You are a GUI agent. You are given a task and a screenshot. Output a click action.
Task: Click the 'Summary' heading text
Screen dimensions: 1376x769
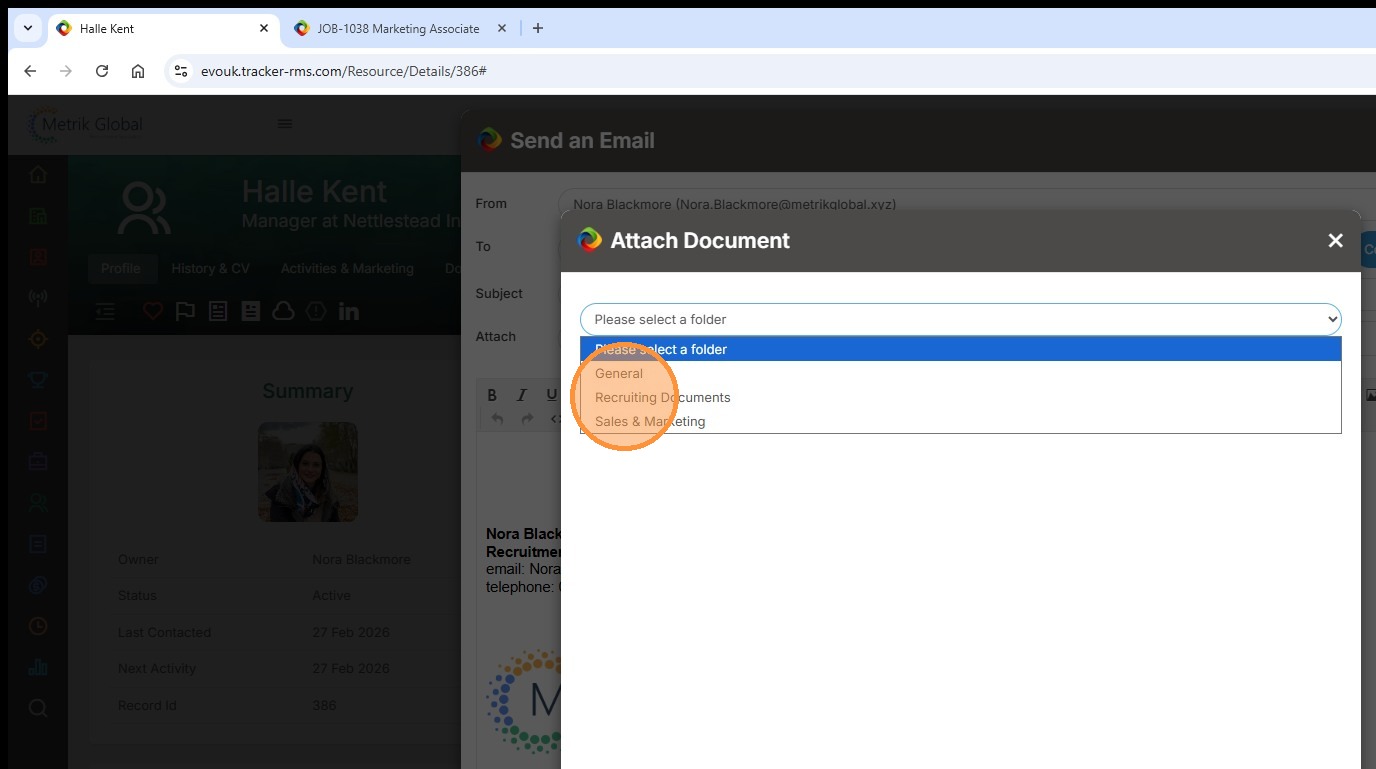308,391
